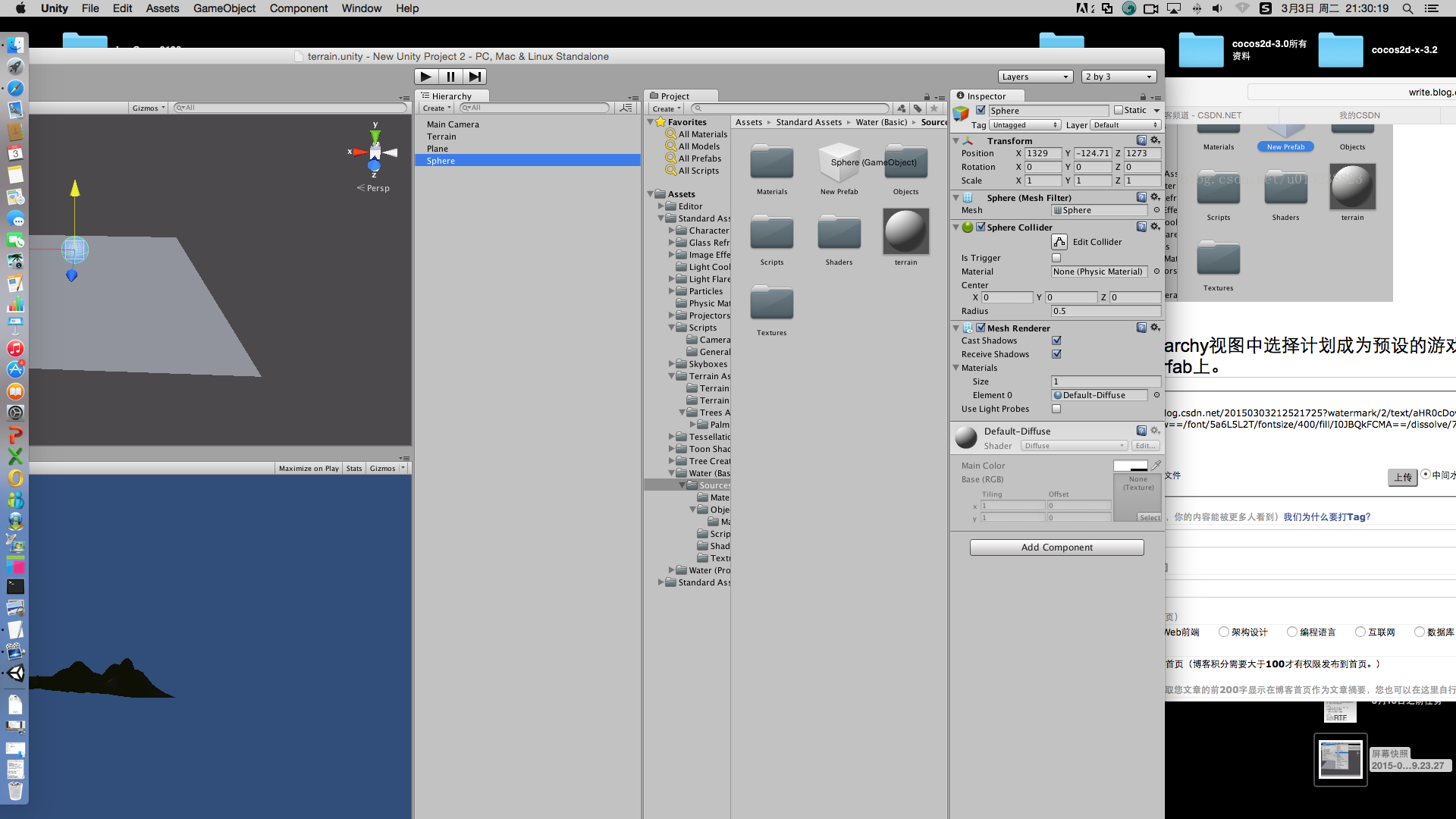Enable the Is Trigger checkbox
This screenshot has height=819, width=1456.
(x=1056, y=257)
